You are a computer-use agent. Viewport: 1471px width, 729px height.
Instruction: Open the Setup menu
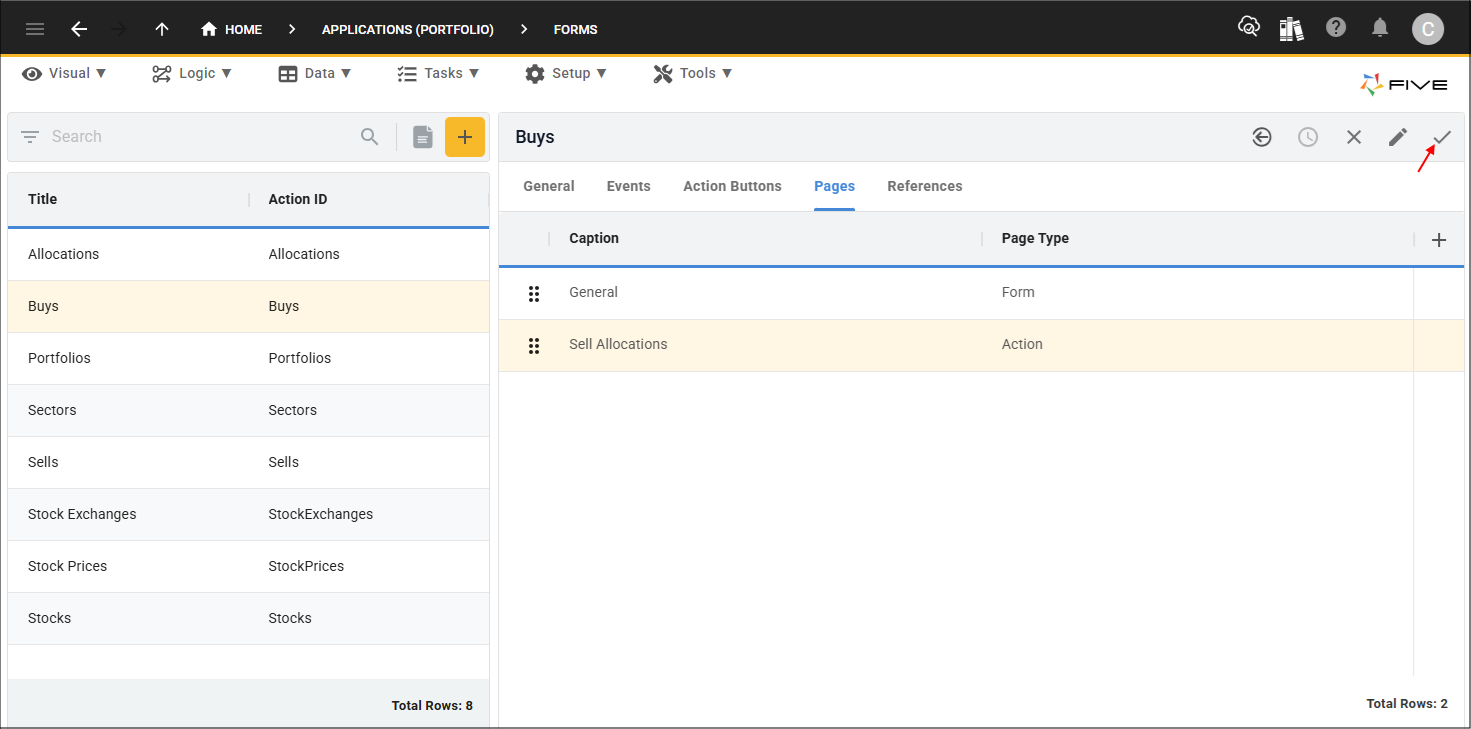point(566,73)
